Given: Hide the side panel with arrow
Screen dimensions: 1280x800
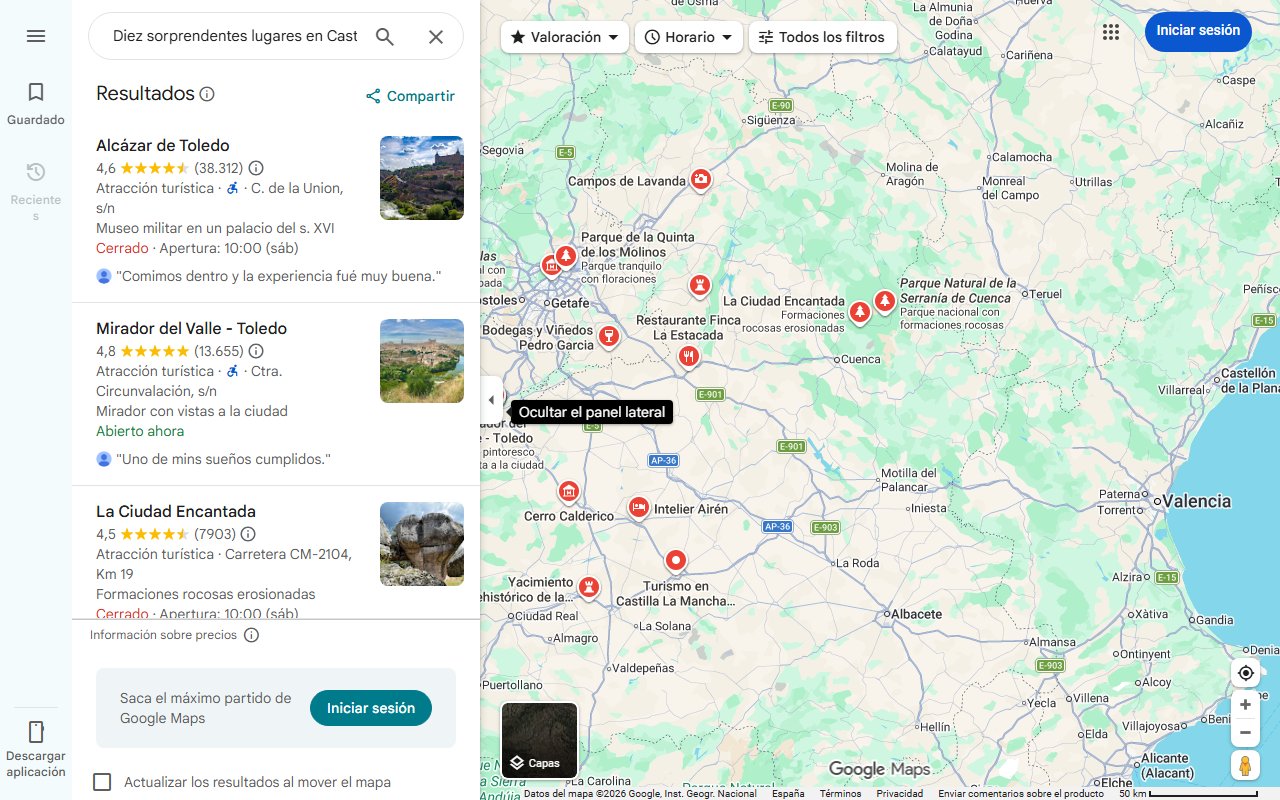Looking at the screenshot, I should (x=491, y=401).
